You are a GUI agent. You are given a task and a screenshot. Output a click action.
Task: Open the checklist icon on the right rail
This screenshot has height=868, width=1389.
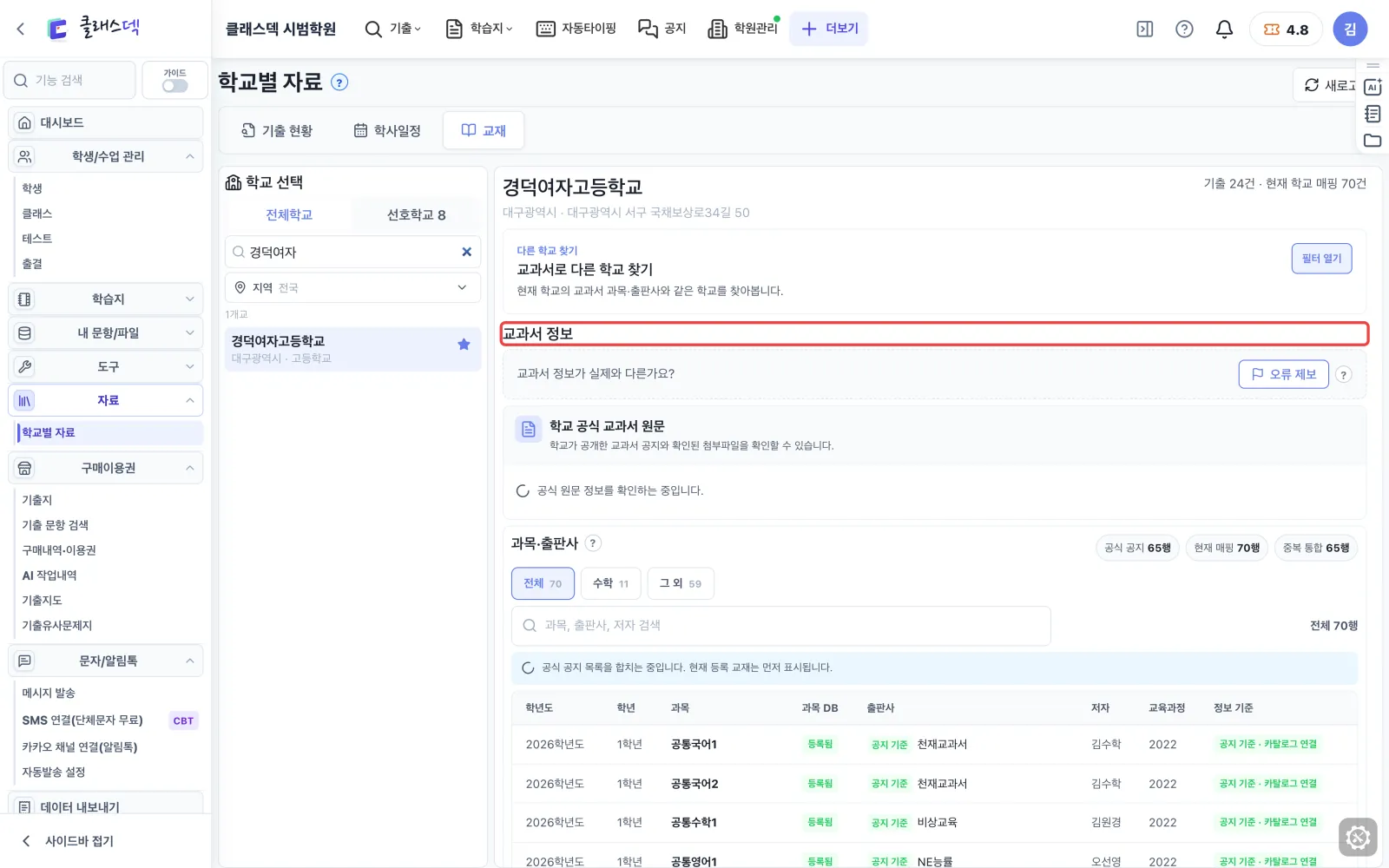tap(1373, 114)
